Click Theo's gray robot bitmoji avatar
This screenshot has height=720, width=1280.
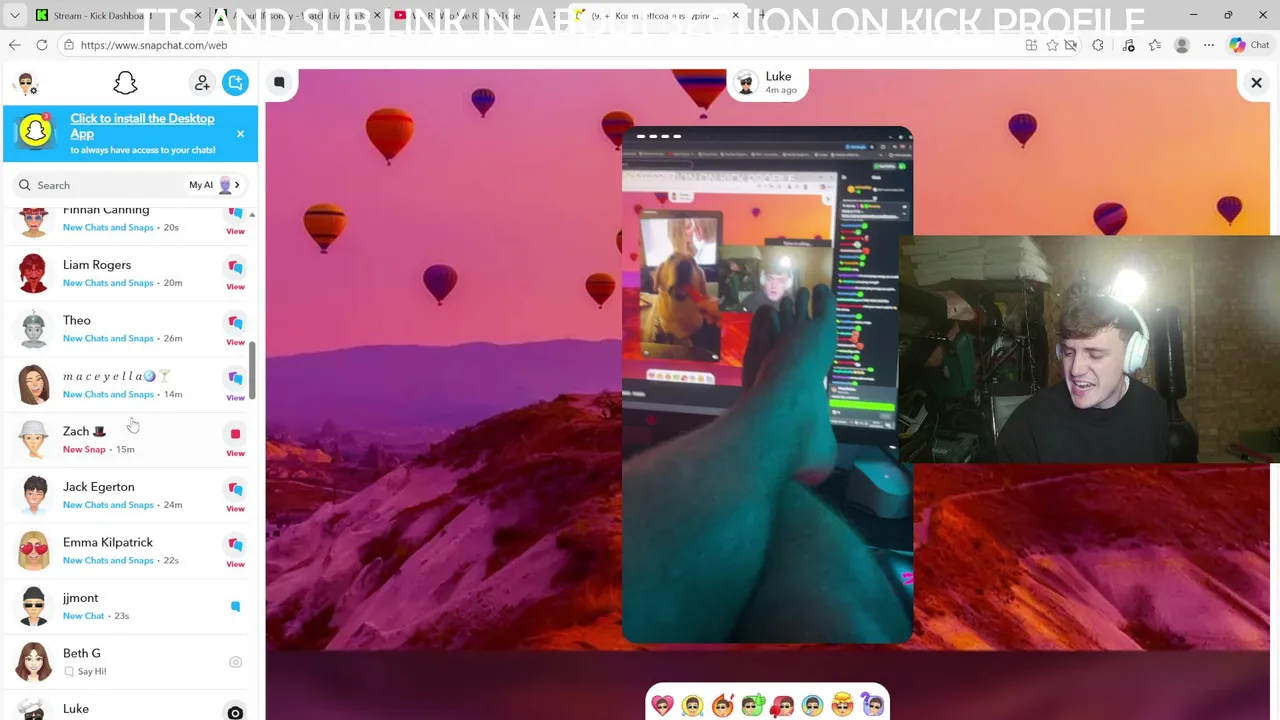click(33, 329)
